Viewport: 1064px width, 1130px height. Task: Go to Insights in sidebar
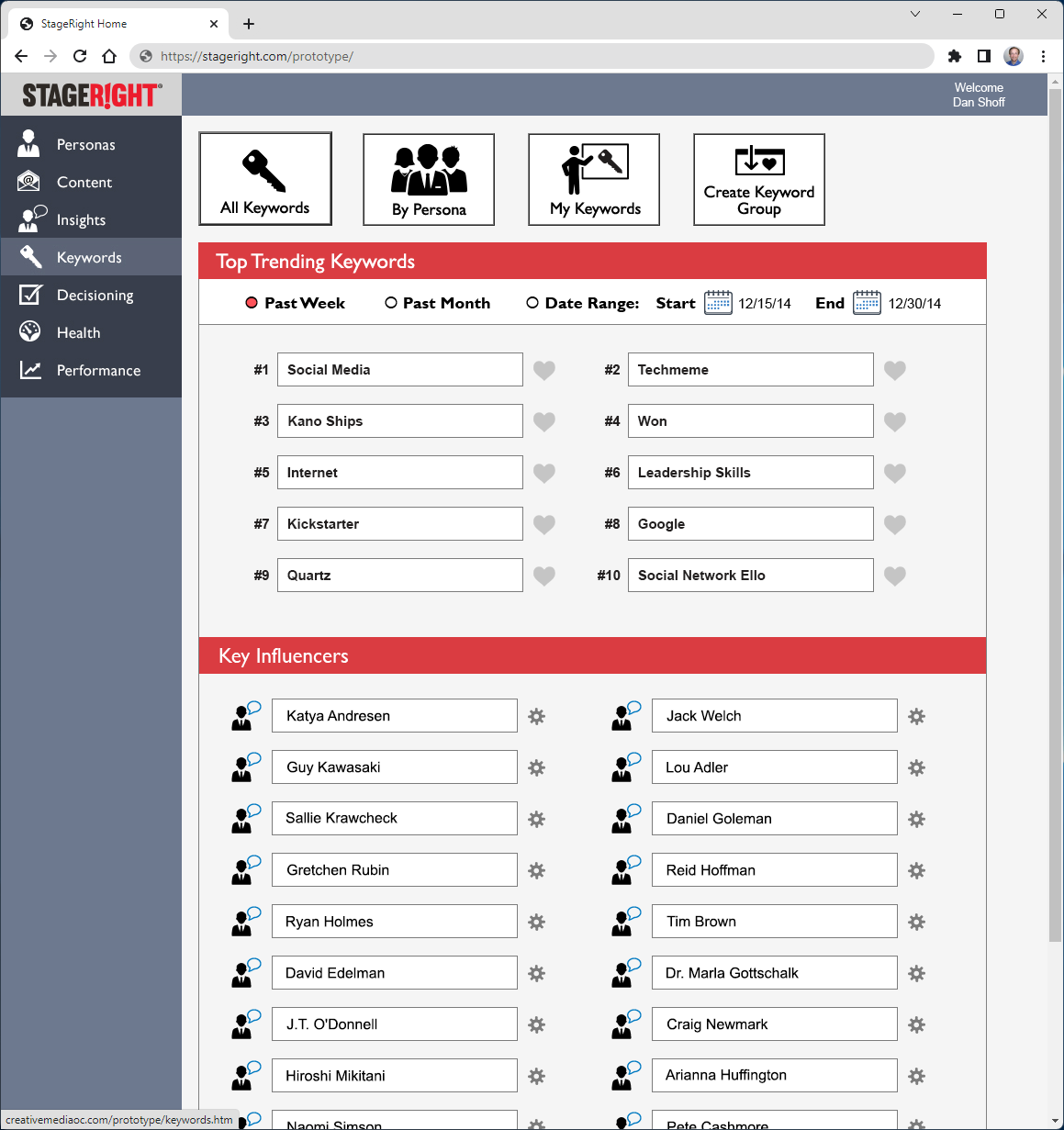click(x=91, y=219)
